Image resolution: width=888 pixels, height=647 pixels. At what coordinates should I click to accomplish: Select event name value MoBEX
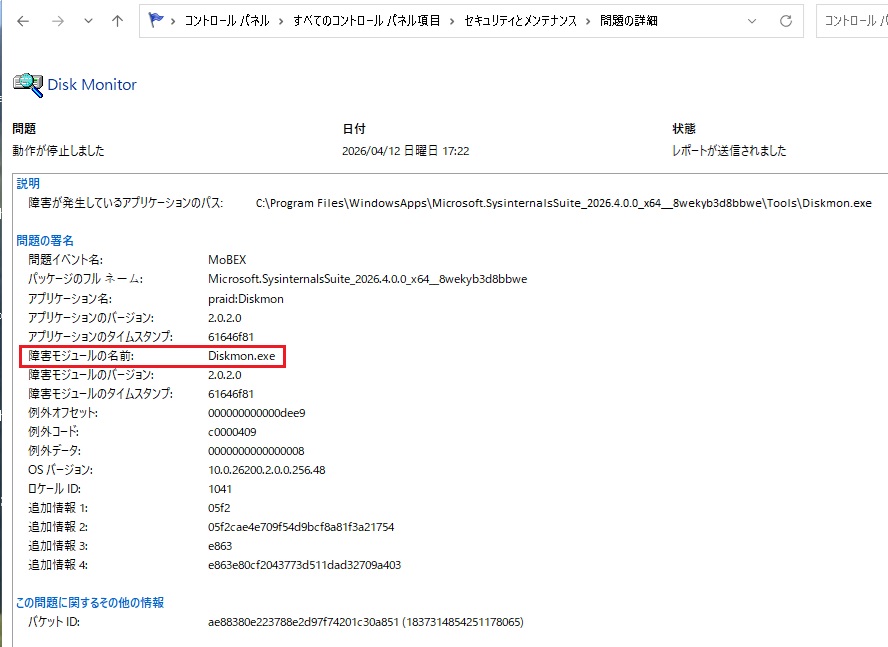[227, 259]
